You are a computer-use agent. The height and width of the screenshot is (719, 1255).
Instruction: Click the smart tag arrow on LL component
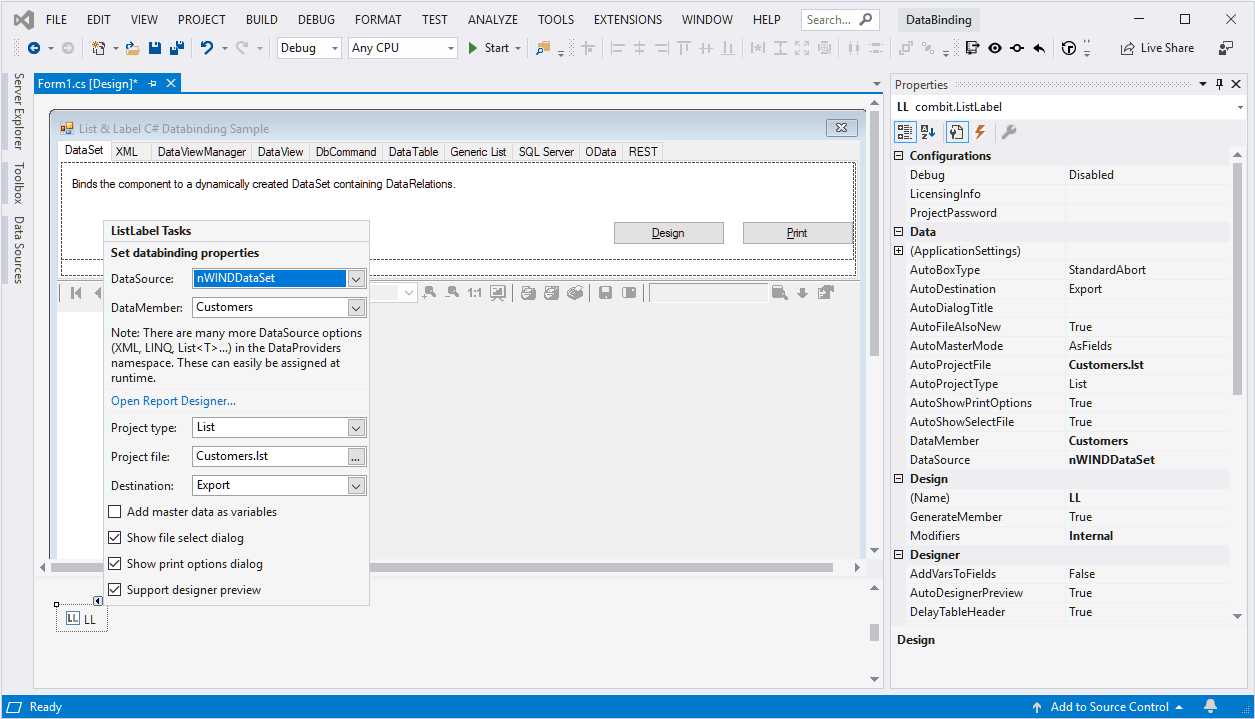[x=98, y=601]
